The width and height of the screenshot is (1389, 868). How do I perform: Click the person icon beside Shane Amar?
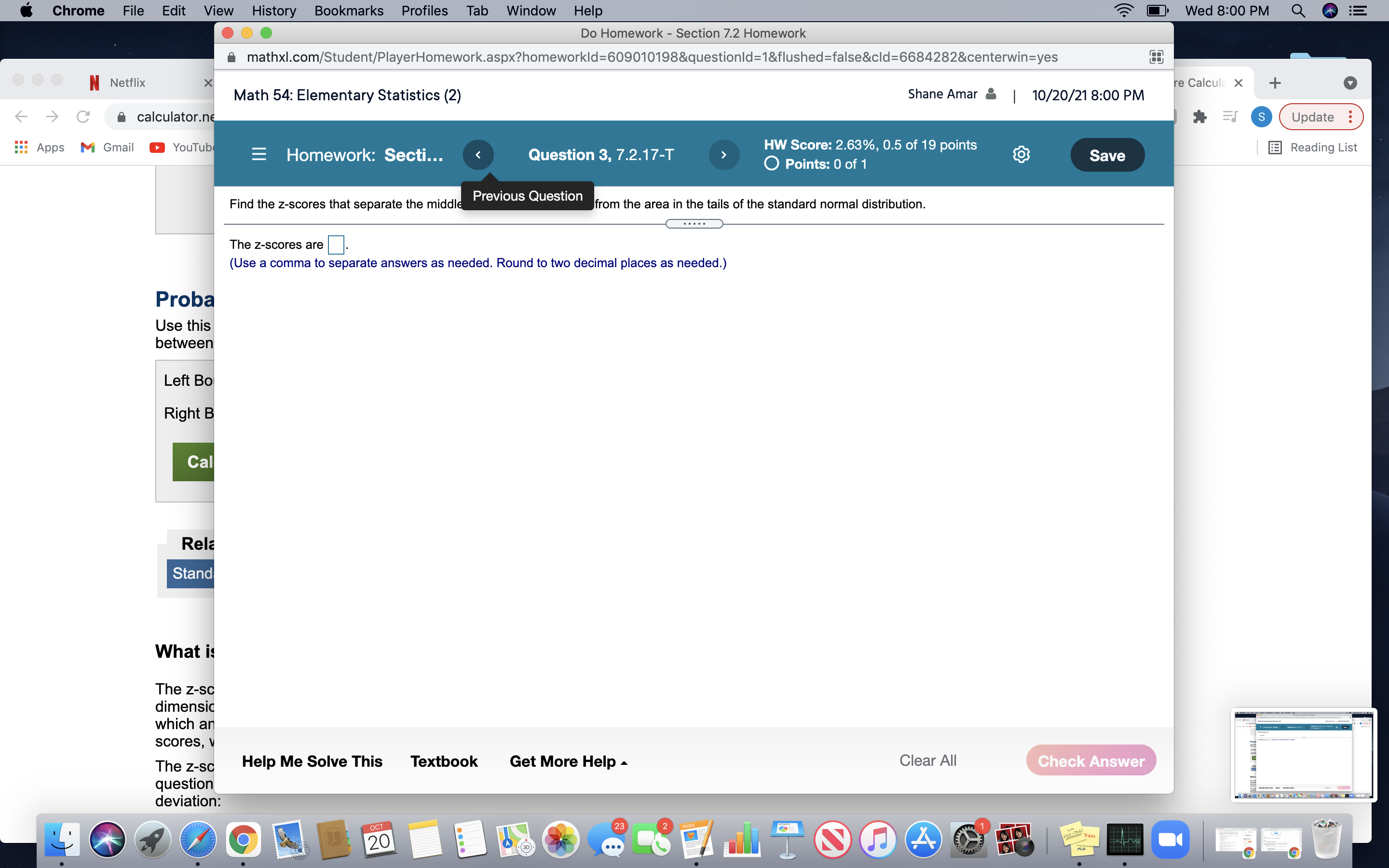(990, 94)
